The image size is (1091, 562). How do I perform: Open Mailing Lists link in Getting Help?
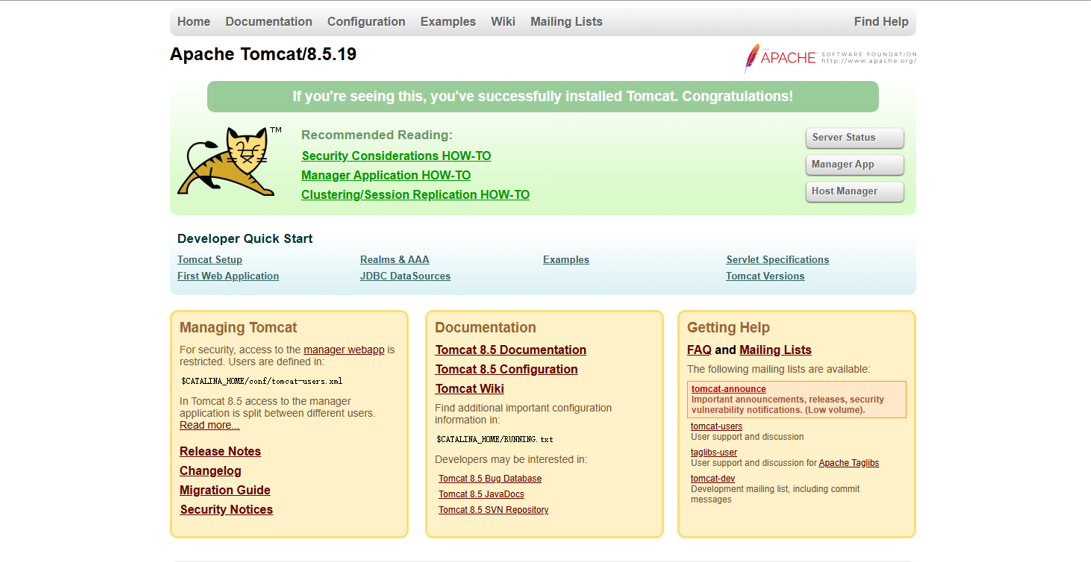(775, 350)
